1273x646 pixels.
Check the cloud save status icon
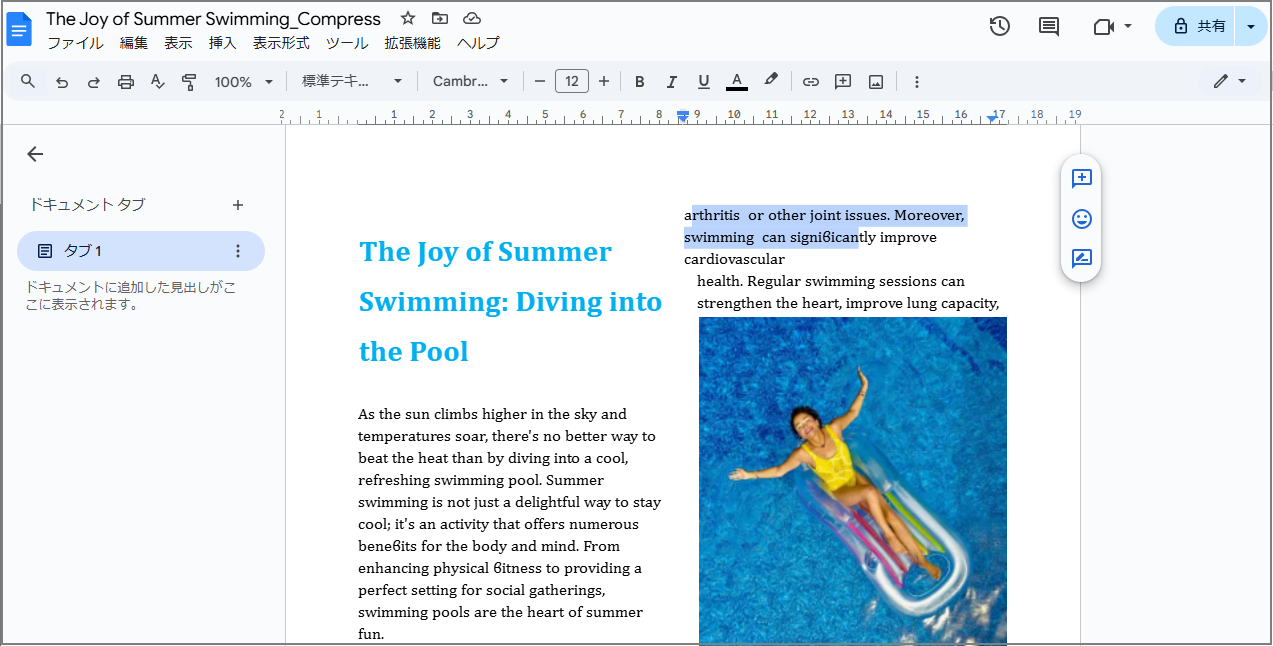[472, 19]
